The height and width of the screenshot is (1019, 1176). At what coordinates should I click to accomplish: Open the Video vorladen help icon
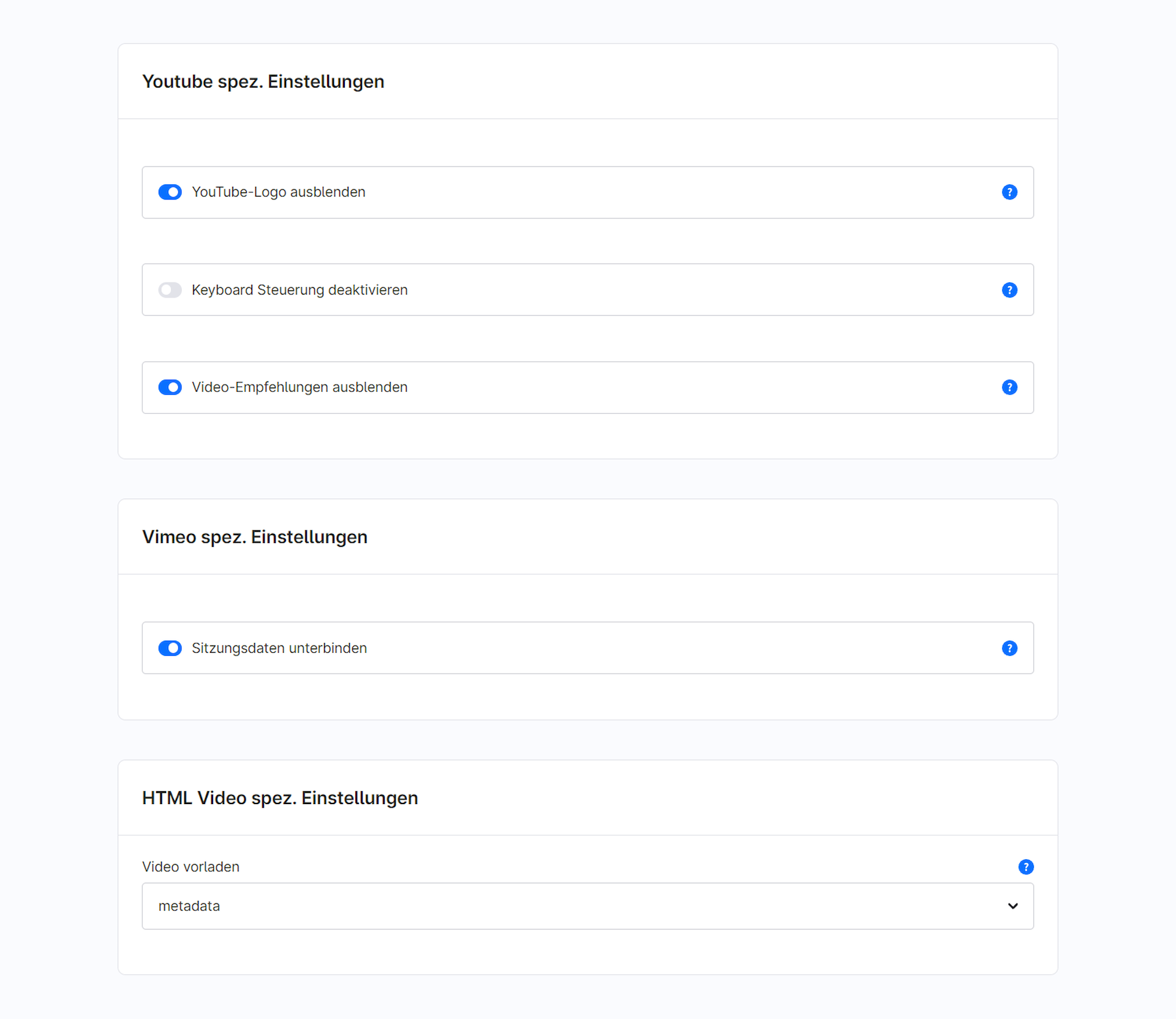click(x=1026, y=867)
